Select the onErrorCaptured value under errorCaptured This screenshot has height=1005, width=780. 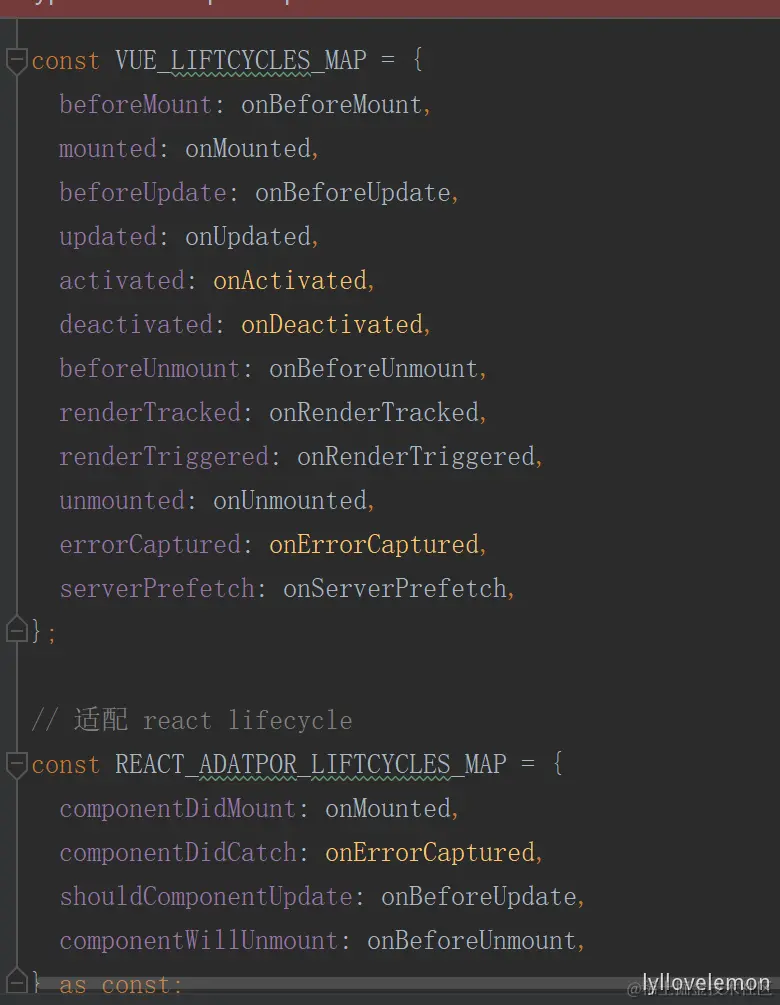(374, 545)
